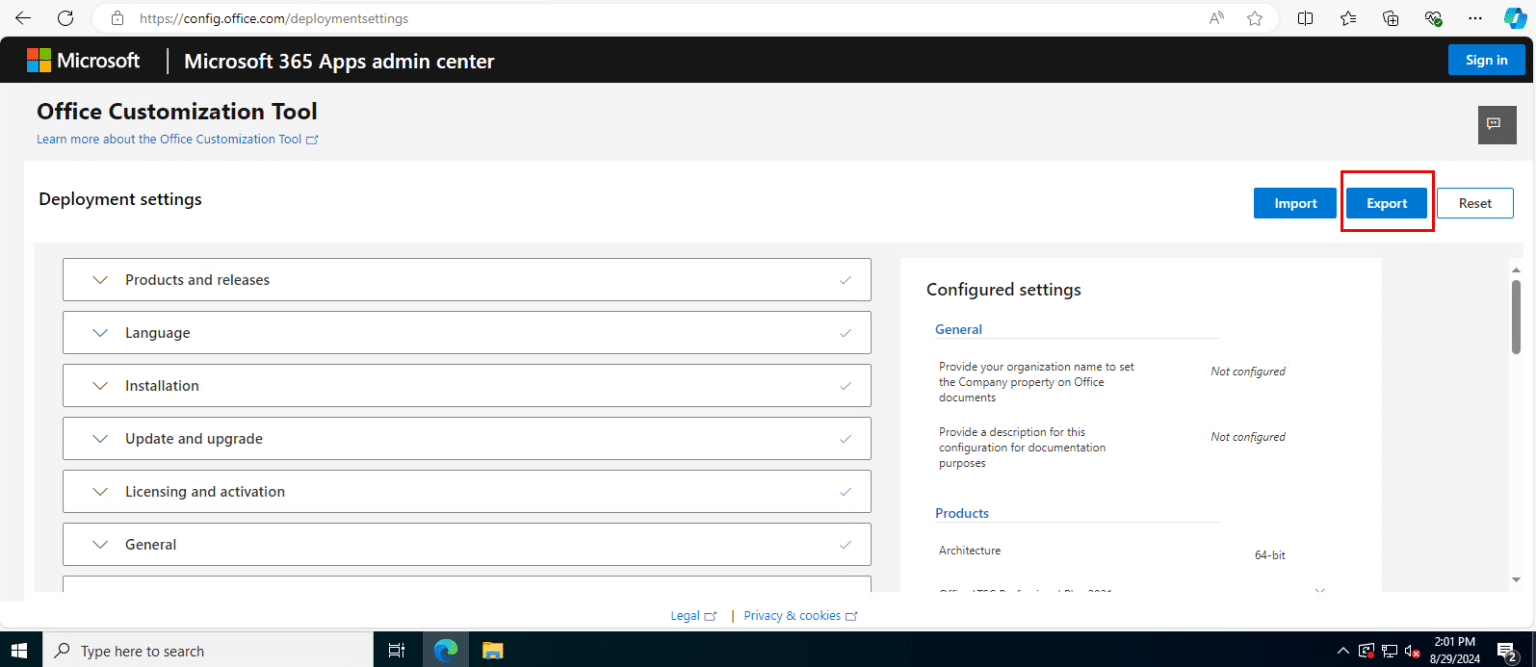Open File Explorer from the taskbar

pyautogui.click(x=491, y=650)
